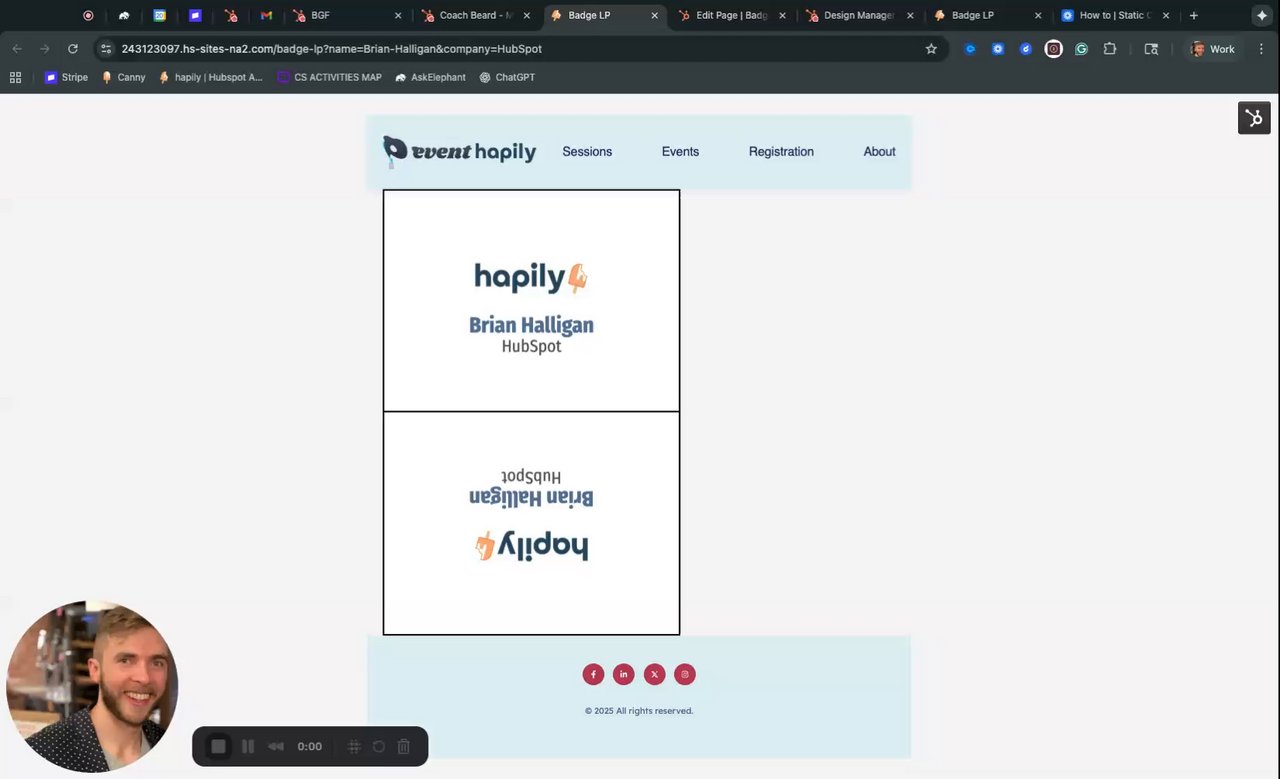Switch to the Edit Page | Badge tab
This screenshot has height=779, width=1280.
[732, 16]
